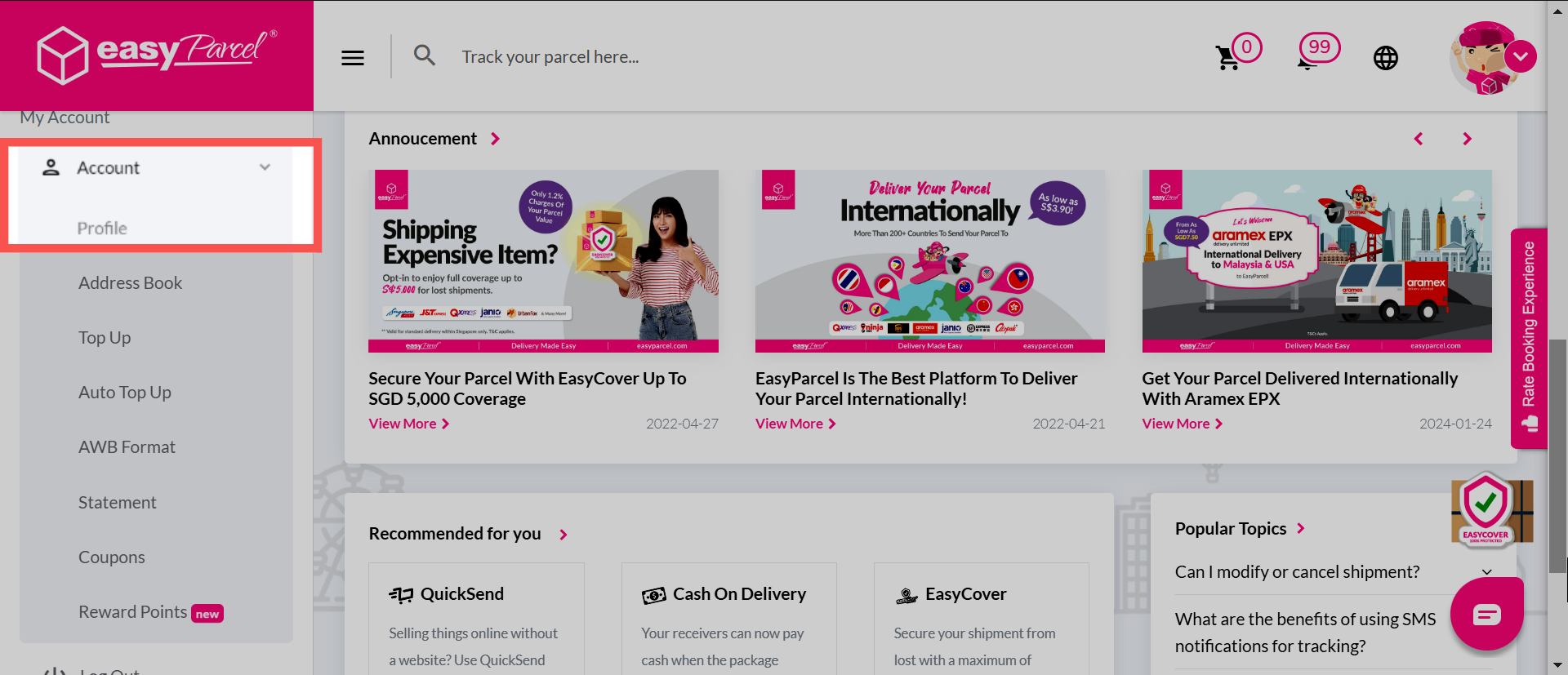Screen dimensions: 1568x675
Task: Open Profile in the sidebar
Action: [x=102, y=229]
